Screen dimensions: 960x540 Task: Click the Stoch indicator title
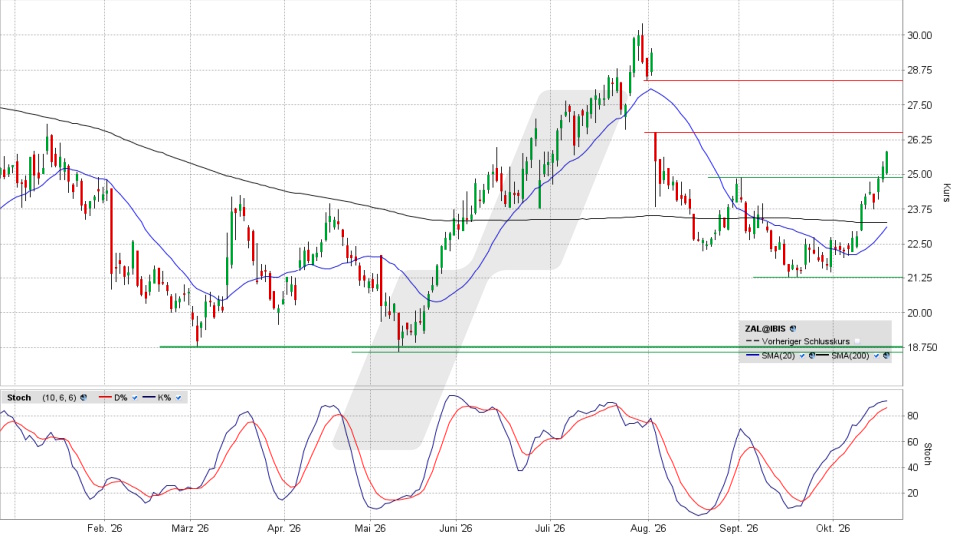tap(19, 397)
